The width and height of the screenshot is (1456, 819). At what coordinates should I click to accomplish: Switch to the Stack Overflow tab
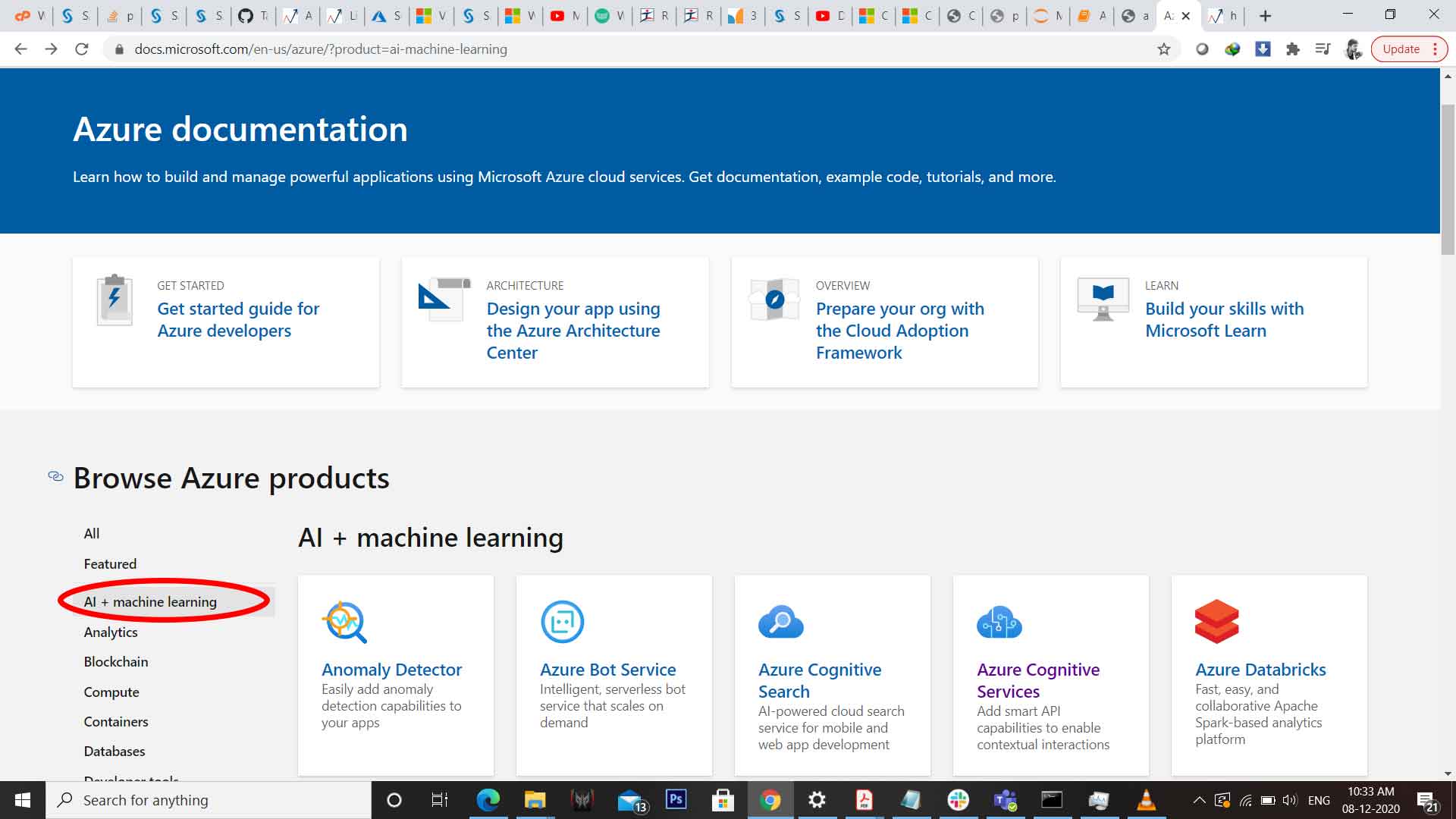(121, 16)
